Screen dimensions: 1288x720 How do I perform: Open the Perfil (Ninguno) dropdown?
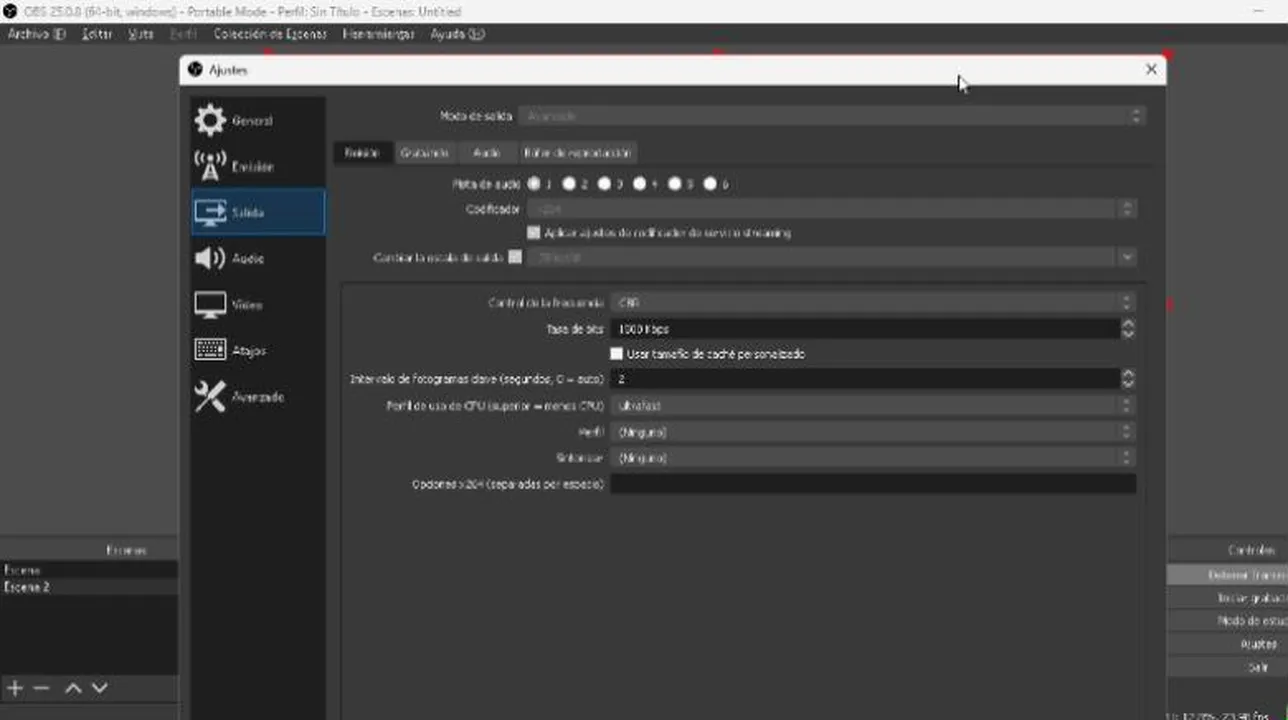[872, 432]
